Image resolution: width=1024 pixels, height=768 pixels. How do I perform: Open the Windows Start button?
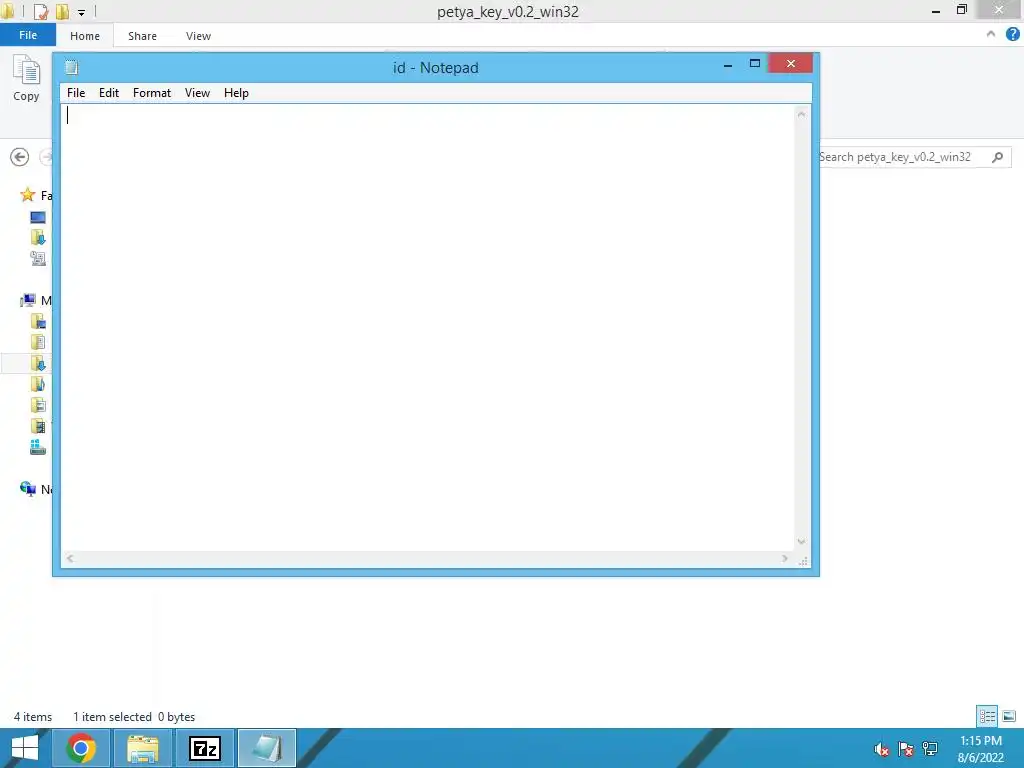point(25,748)
